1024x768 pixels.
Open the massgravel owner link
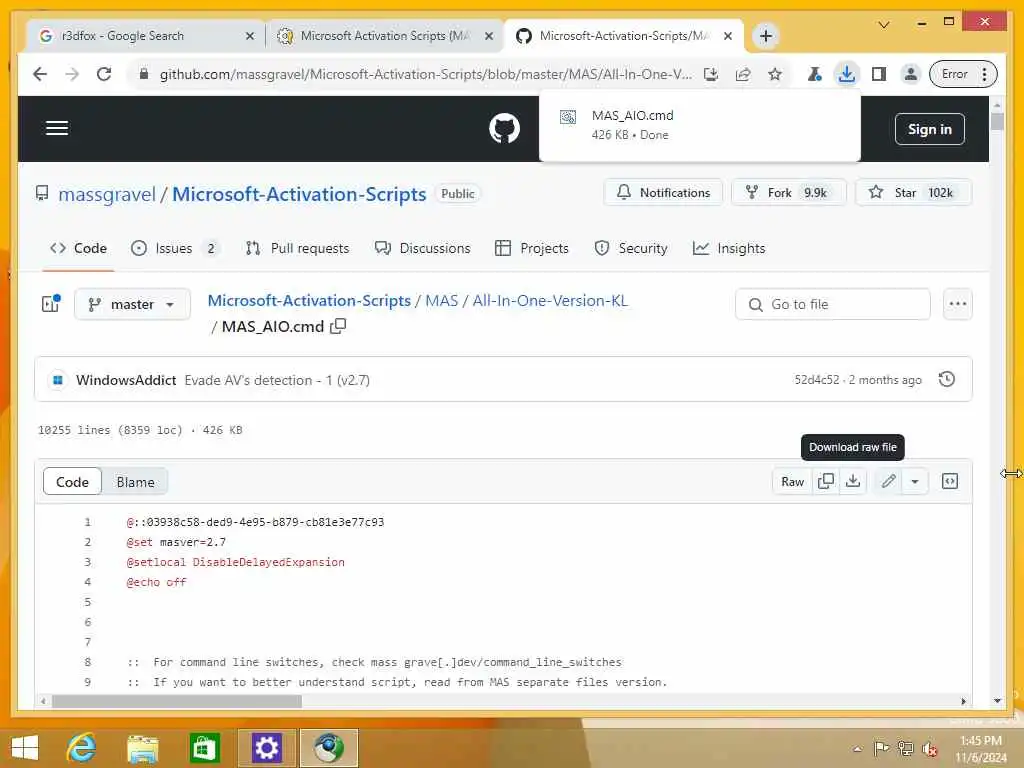tap(107, 194)
